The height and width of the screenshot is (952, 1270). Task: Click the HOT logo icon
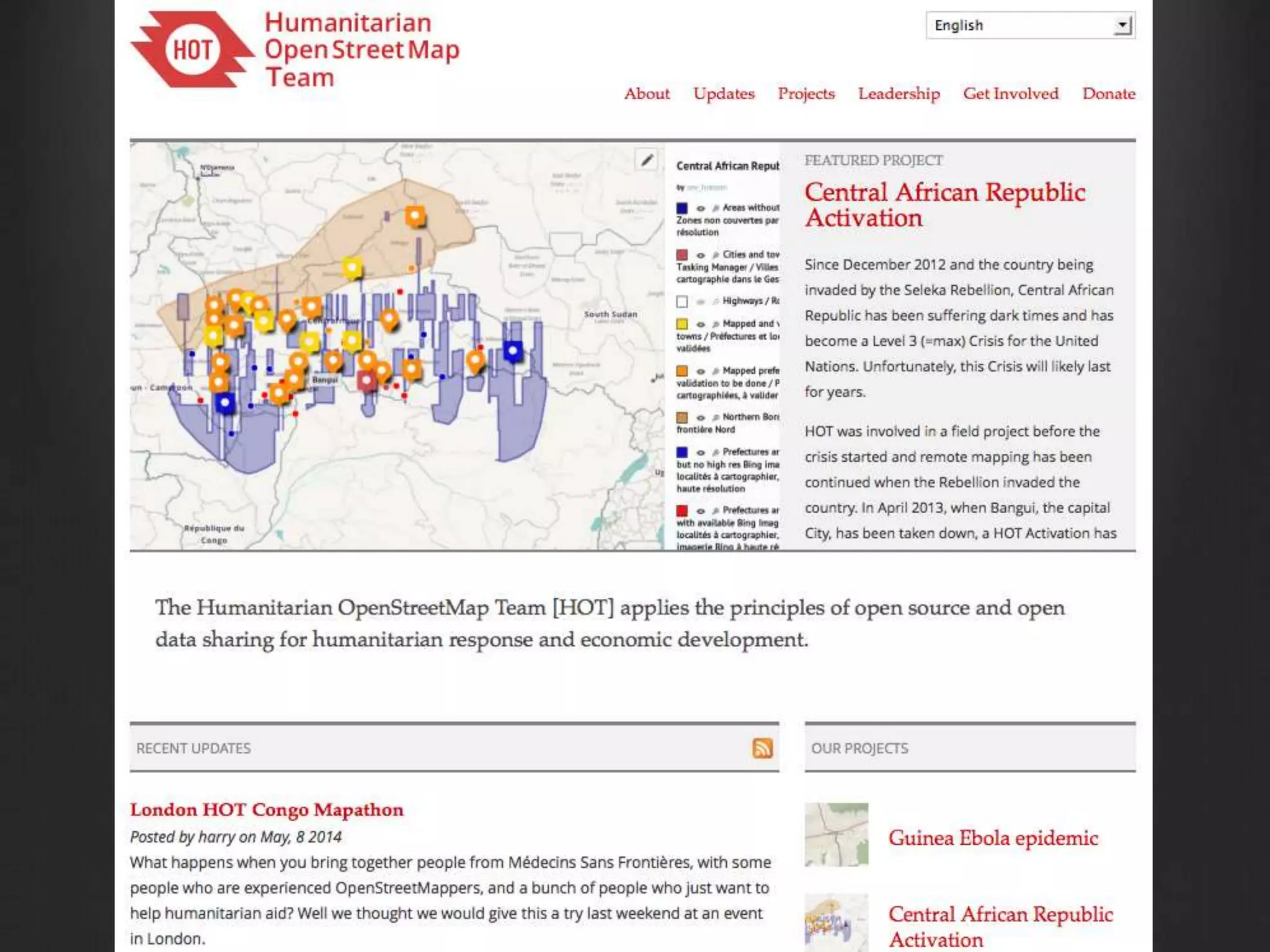192,50
